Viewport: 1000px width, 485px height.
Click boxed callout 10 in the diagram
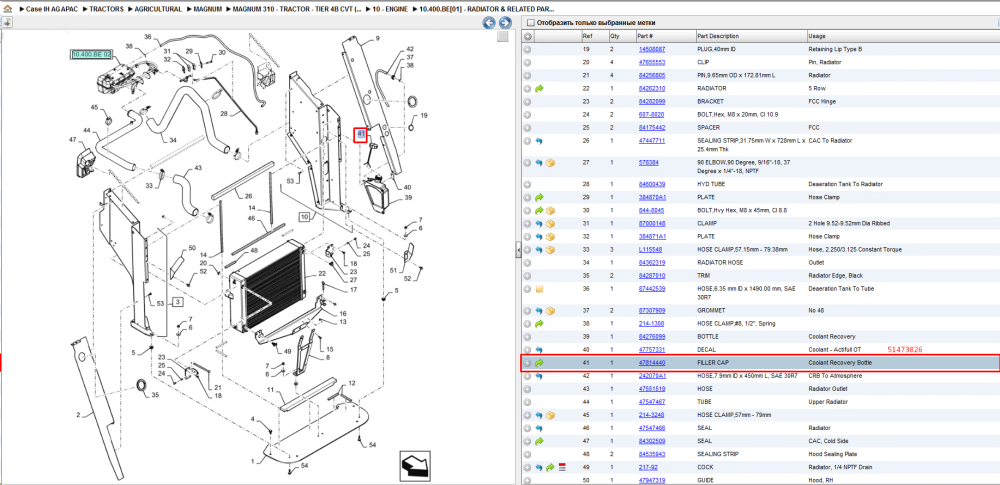305,217
